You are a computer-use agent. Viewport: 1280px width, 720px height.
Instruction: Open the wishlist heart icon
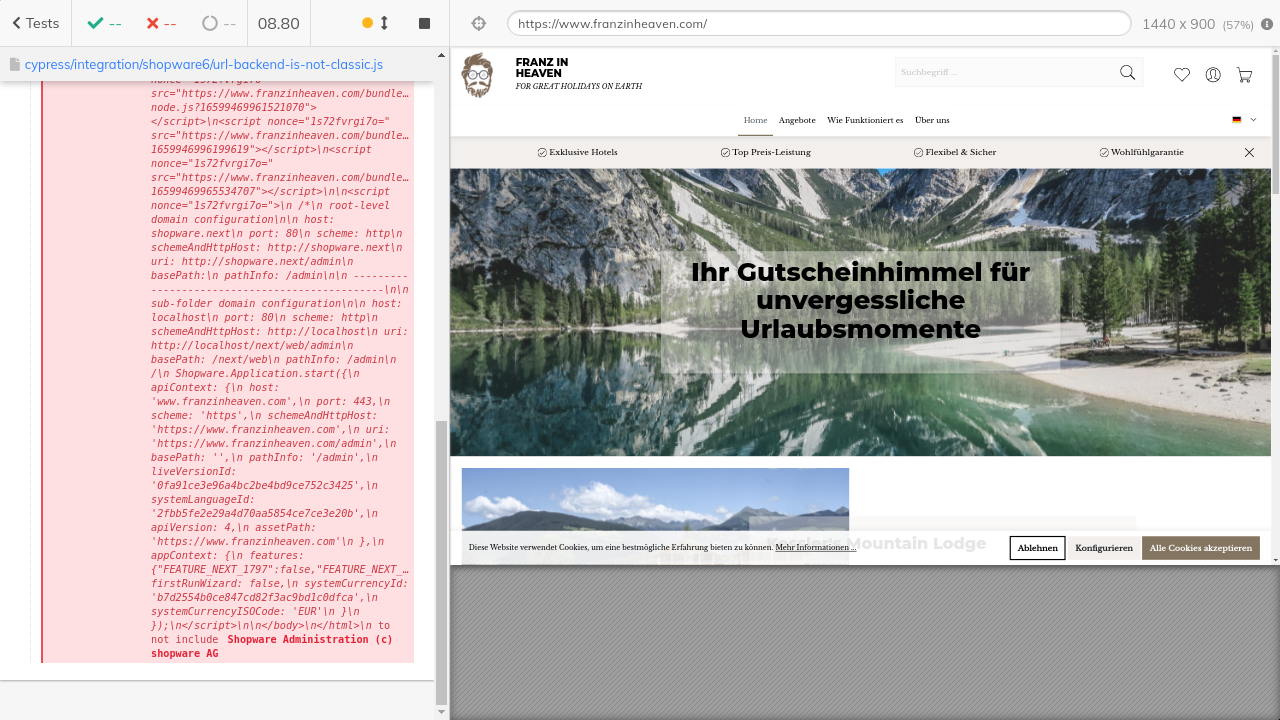click(x=1182, y=74)
